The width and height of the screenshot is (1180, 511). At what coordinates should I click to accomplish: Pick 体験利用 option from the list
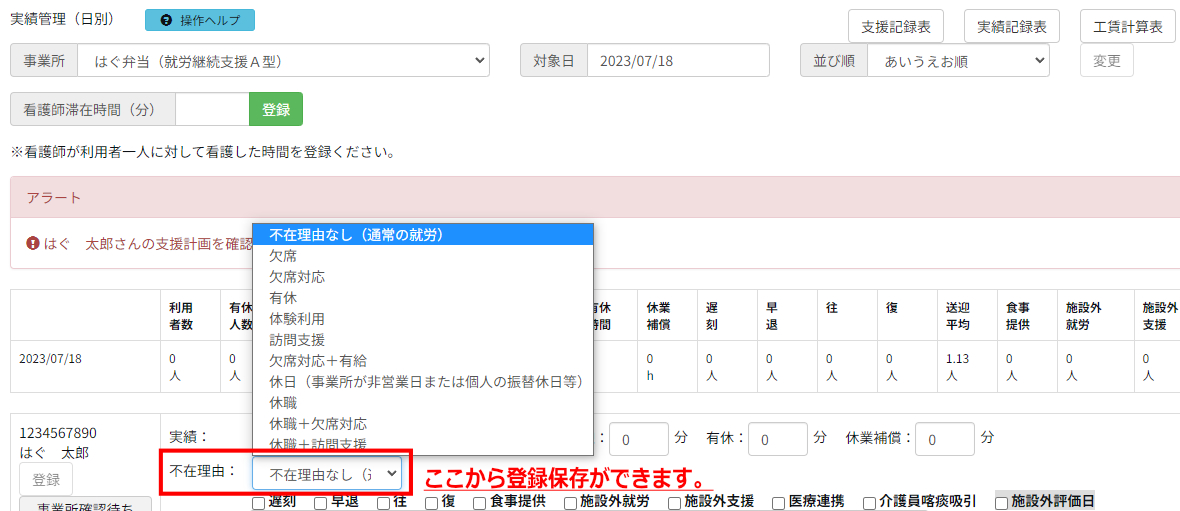coord(297,319)
